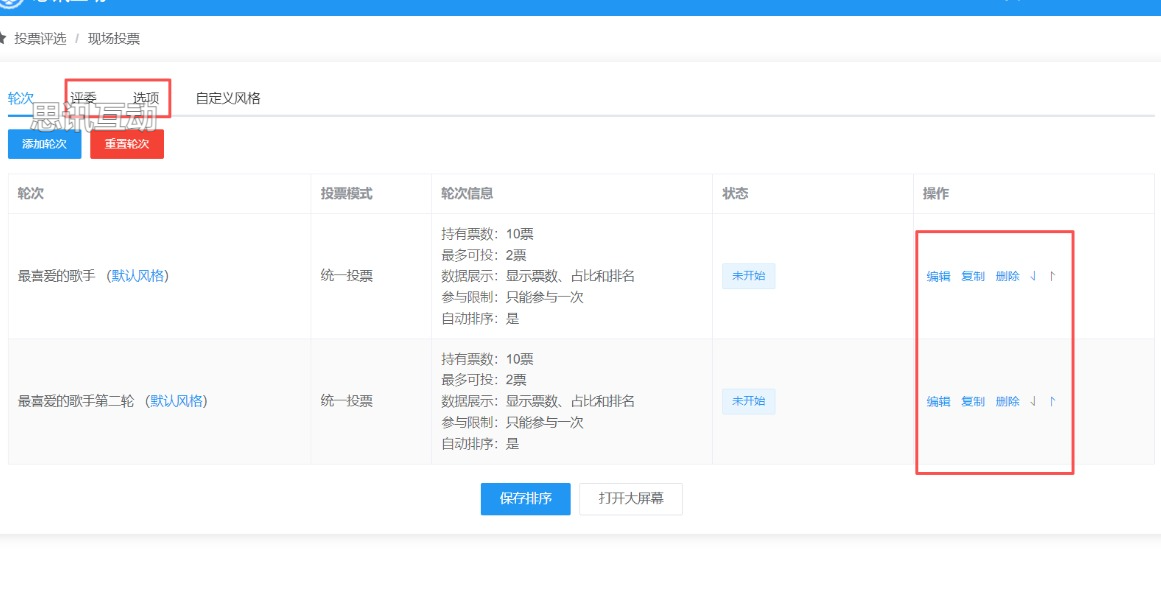Click down arrow for 最喜爱的歌手第二轮 row
The image size is (1161, 606).
point(1033,402)
